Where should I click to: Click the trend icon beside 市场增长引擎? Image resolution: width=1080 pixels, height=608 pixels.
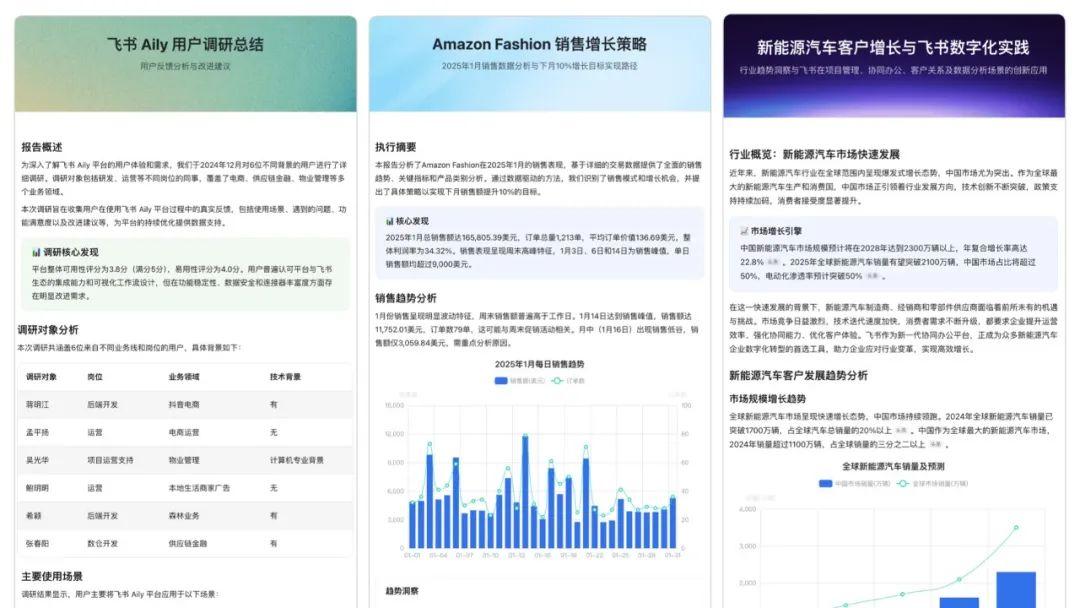point(744,231)
